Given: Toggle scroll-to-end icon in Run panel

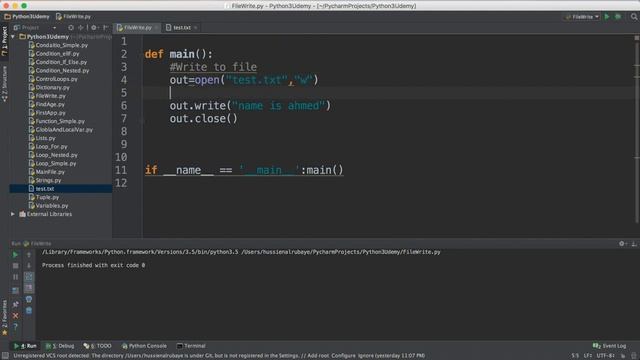Looking at the screenshot, I should [29, 288].
